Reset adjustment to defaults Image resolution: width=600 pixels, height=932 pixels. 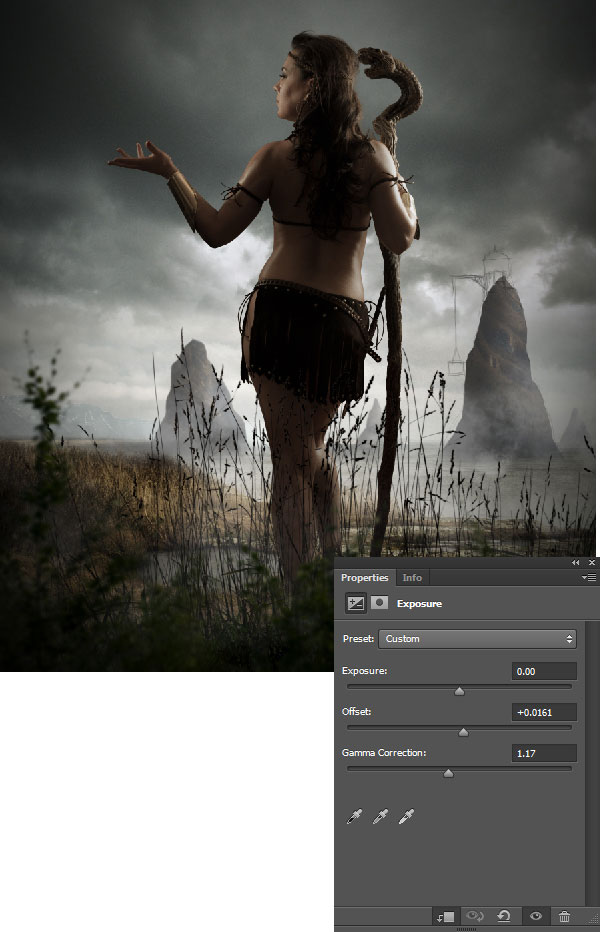pos(504,917)
